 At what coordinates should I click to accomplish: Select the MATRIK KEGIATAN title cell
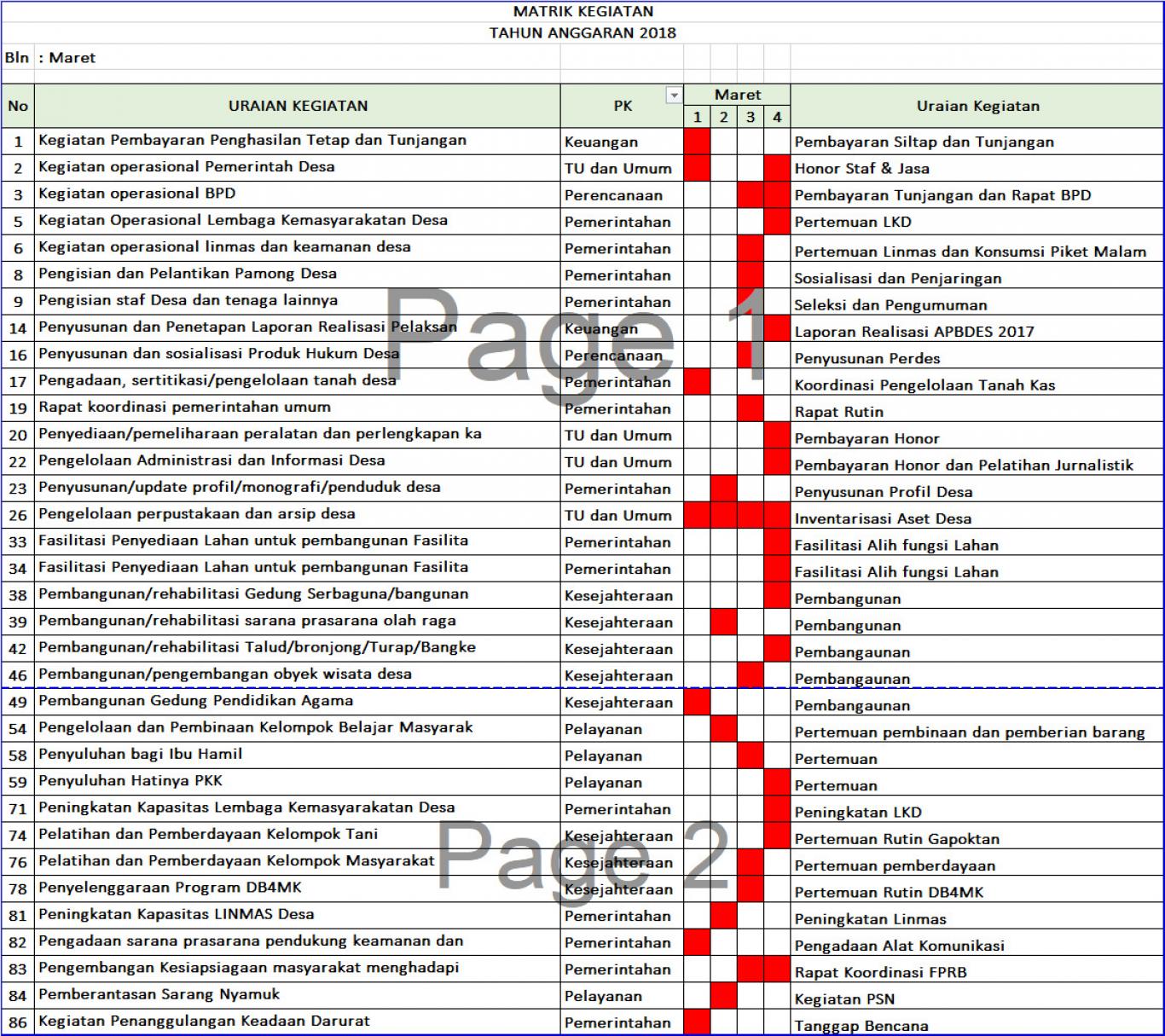[x=582, y=12]
